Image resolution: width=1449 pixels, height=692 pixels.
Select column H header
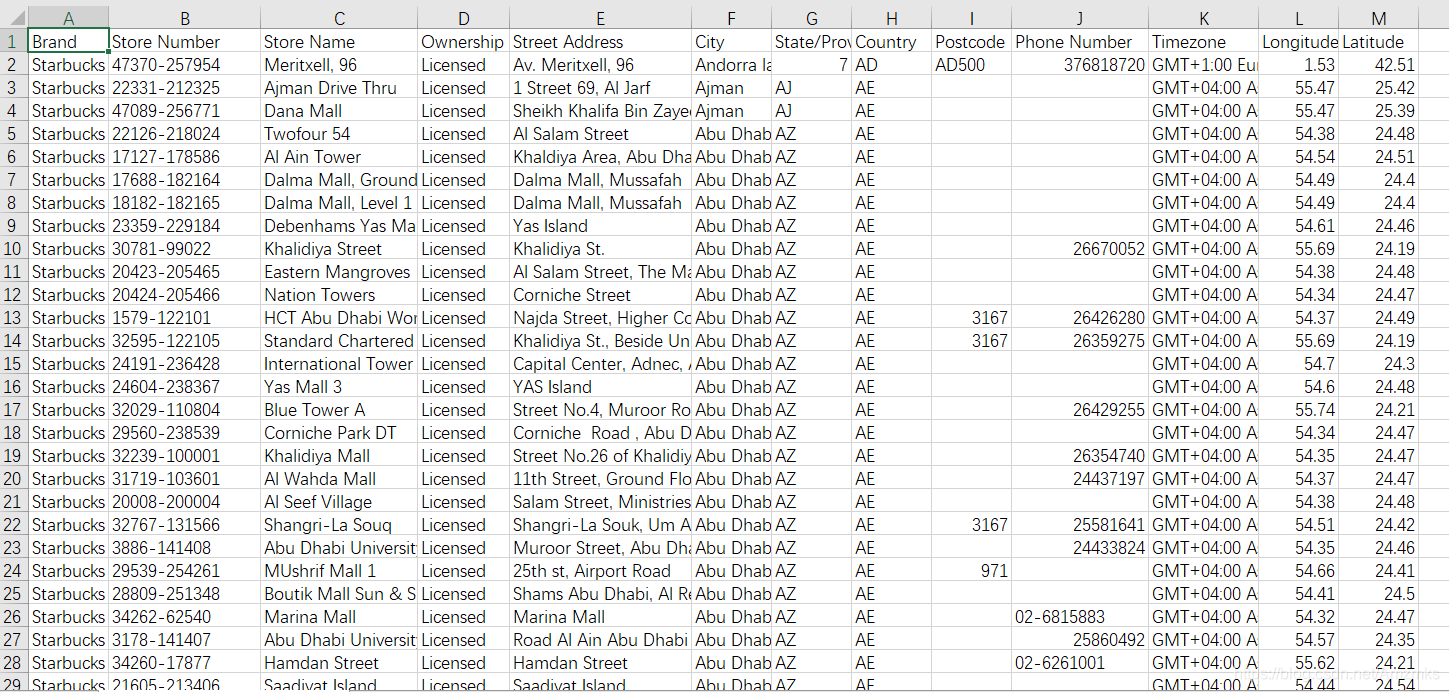tap(891, 18)
